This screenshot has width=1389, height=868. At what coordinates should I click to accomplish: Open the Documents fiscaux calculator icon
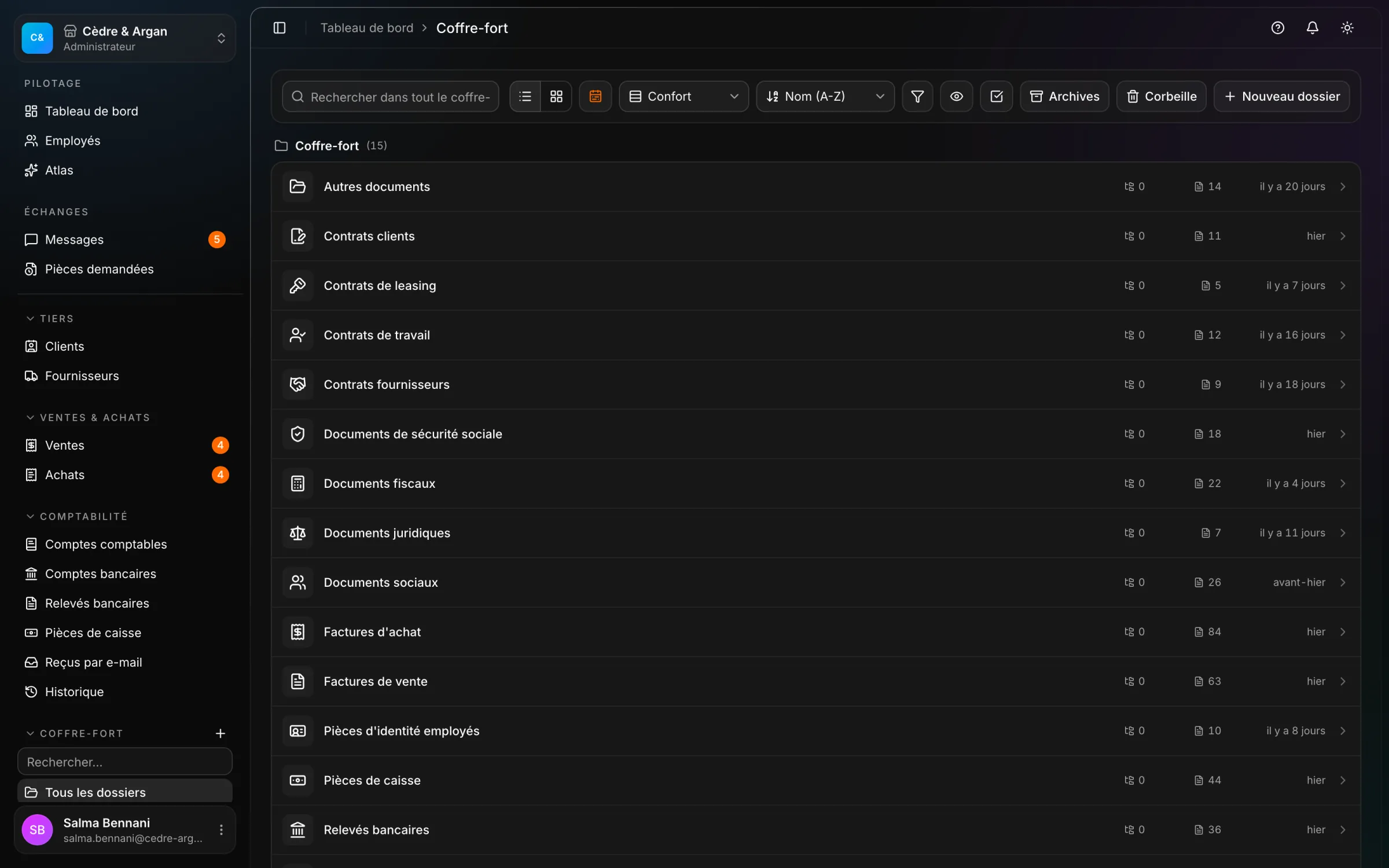click(297, 483)
